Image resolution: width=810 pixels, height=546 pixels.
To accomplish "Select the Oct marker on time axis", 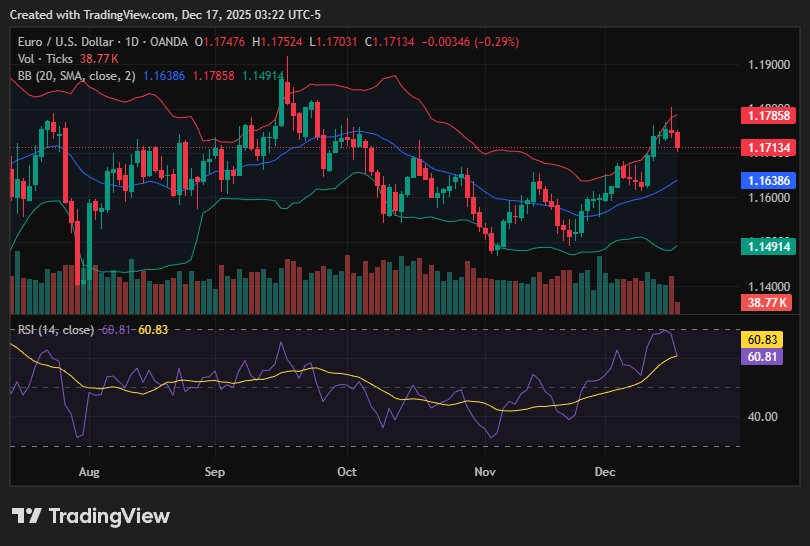I will tap(347, 470).
